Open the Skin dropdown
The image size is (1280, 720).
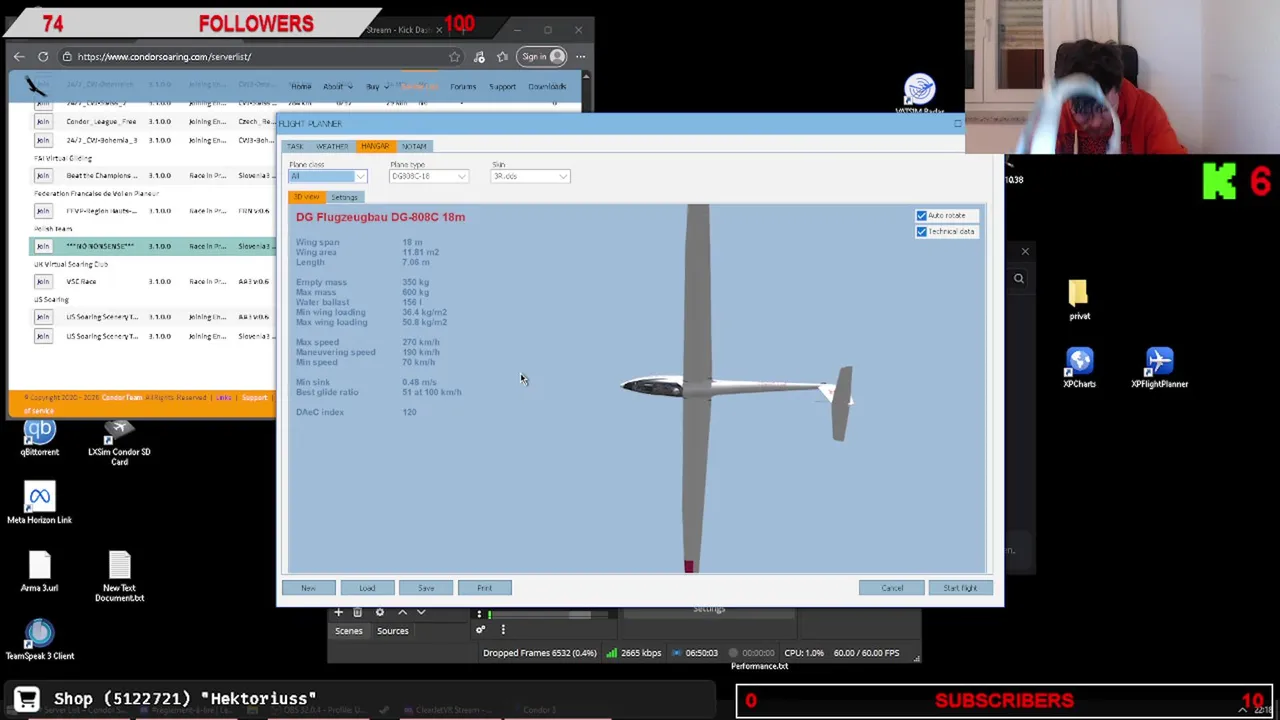coord(530,177)
